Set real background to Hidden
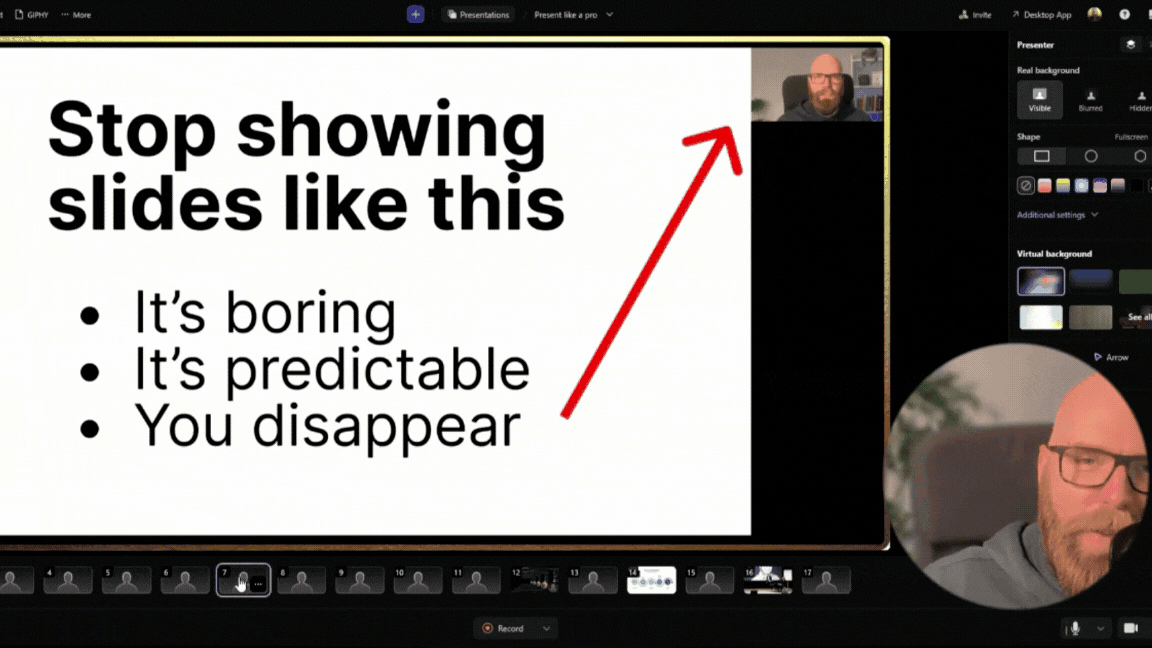This screenshot has width=1152, height=648. coord(1140,100)
